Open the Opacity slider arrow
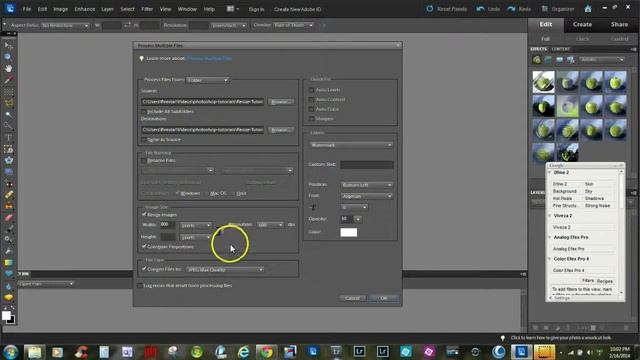640x360 pixels. (358, 219)
